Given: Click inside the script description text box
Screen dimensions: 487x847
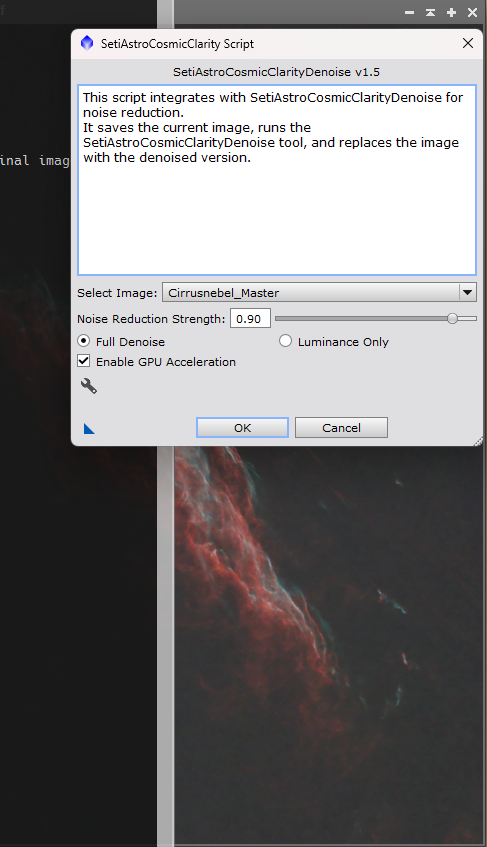Looking at the screenshot, I should [277, 180].
